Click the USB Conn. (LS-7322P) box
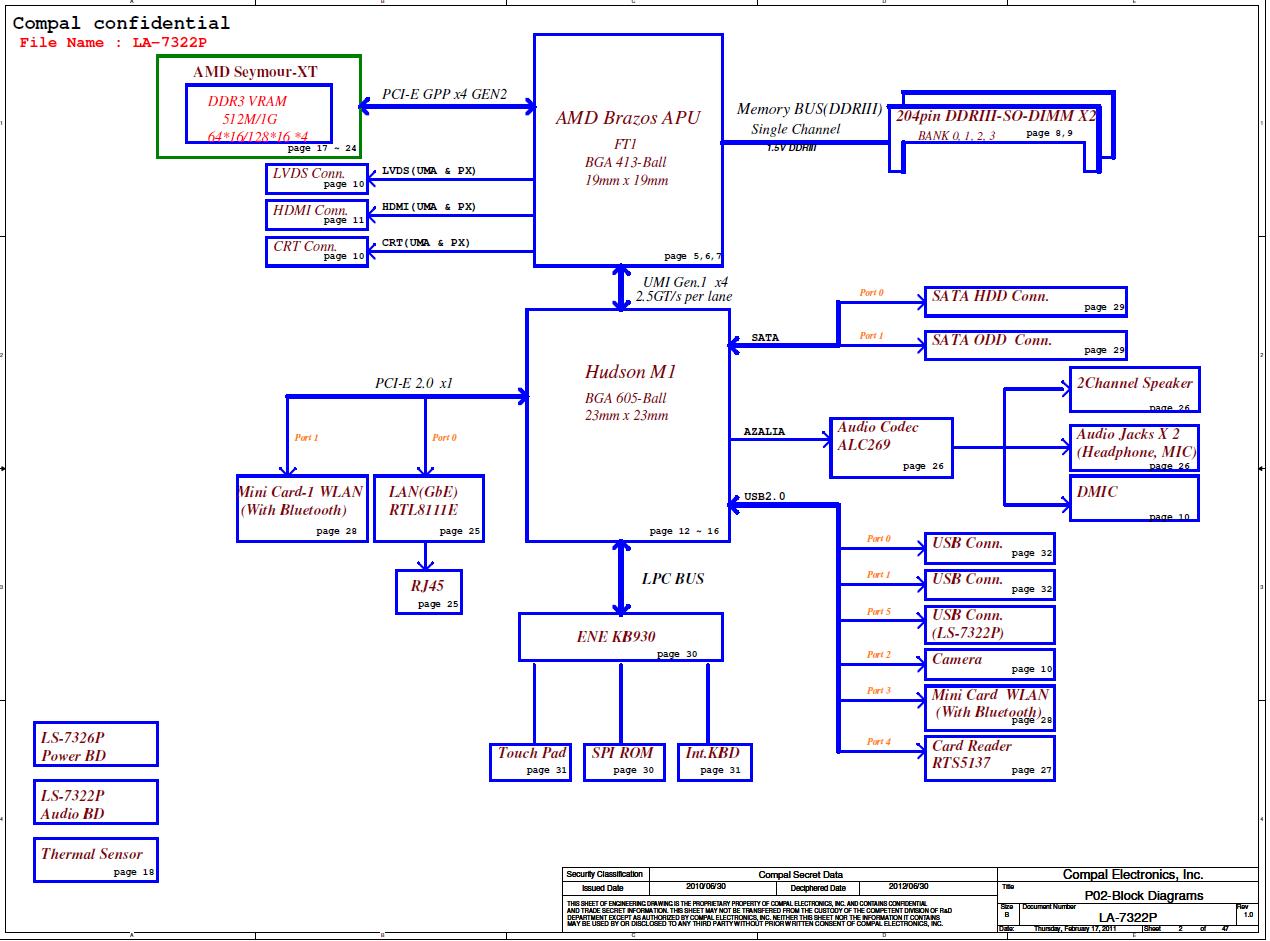Image resolution: width=1270 pixels, height=941 pixels. tap(990, 625)
